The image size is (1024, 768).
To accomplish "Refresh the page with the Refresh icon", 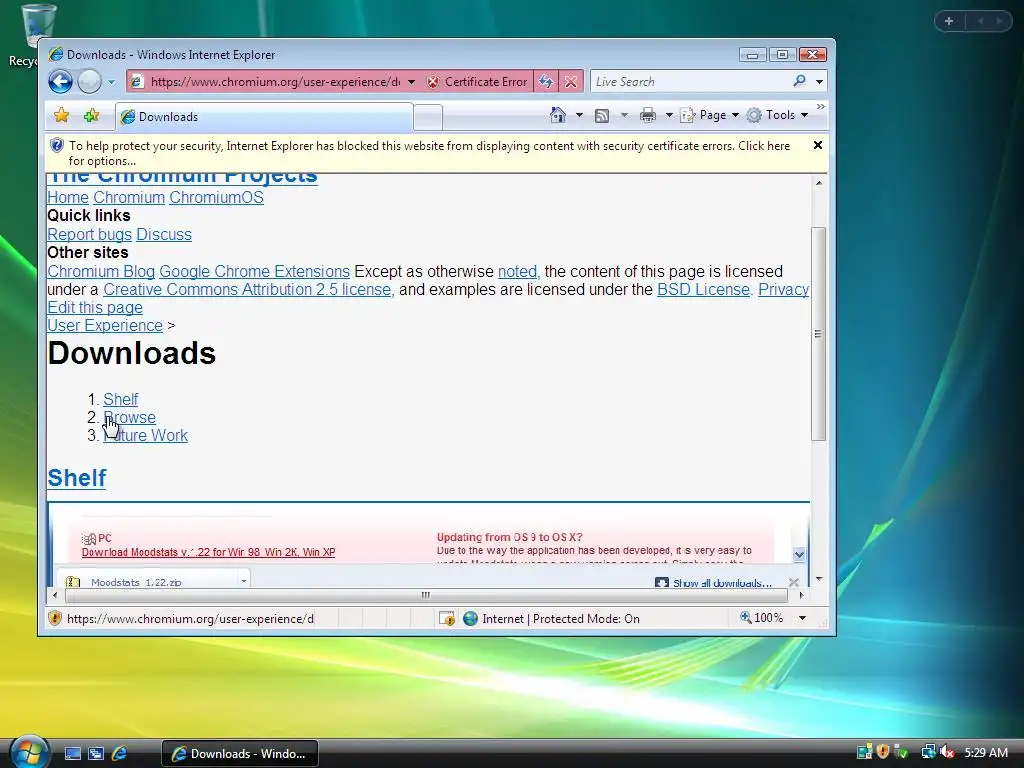I will click(x=546, y=82).
